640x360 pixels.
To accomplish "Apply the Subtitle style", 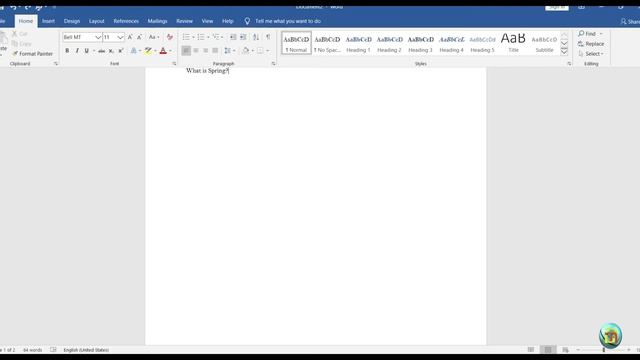I will pyautogui.click(x=544, y=43).
